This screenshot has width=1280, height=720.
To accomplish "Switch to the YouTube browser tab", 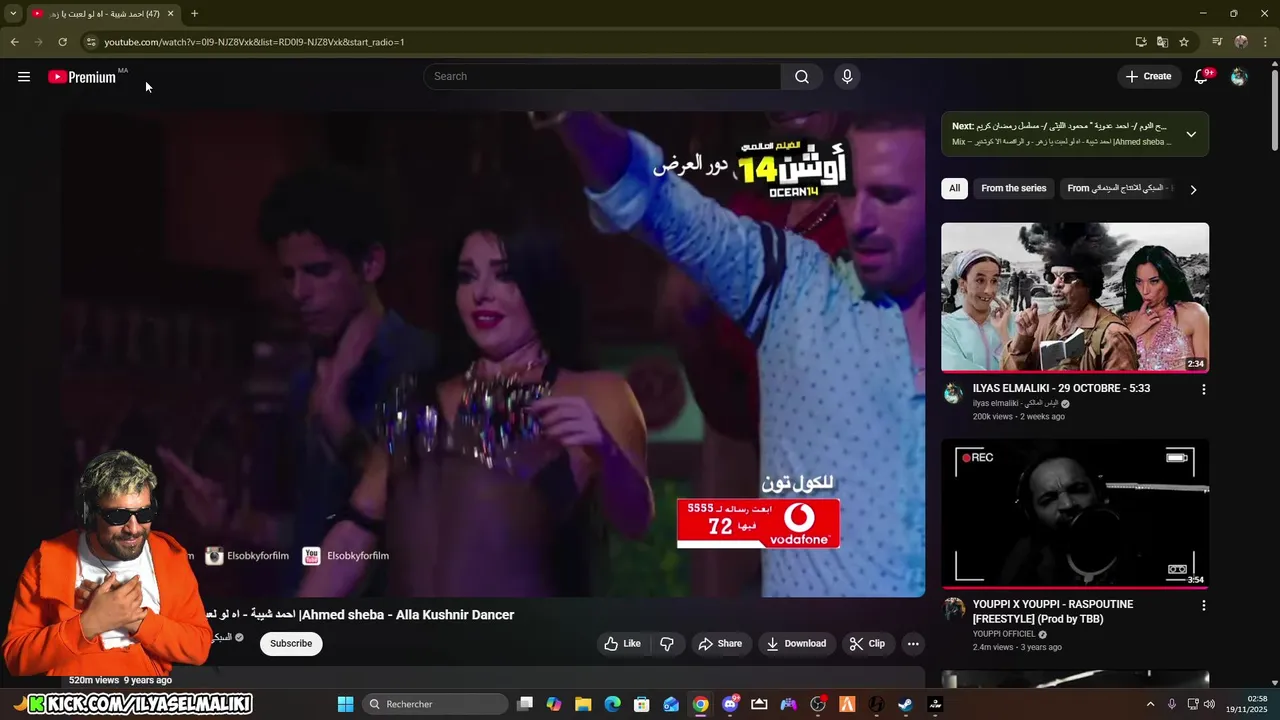I will point(103,14).
